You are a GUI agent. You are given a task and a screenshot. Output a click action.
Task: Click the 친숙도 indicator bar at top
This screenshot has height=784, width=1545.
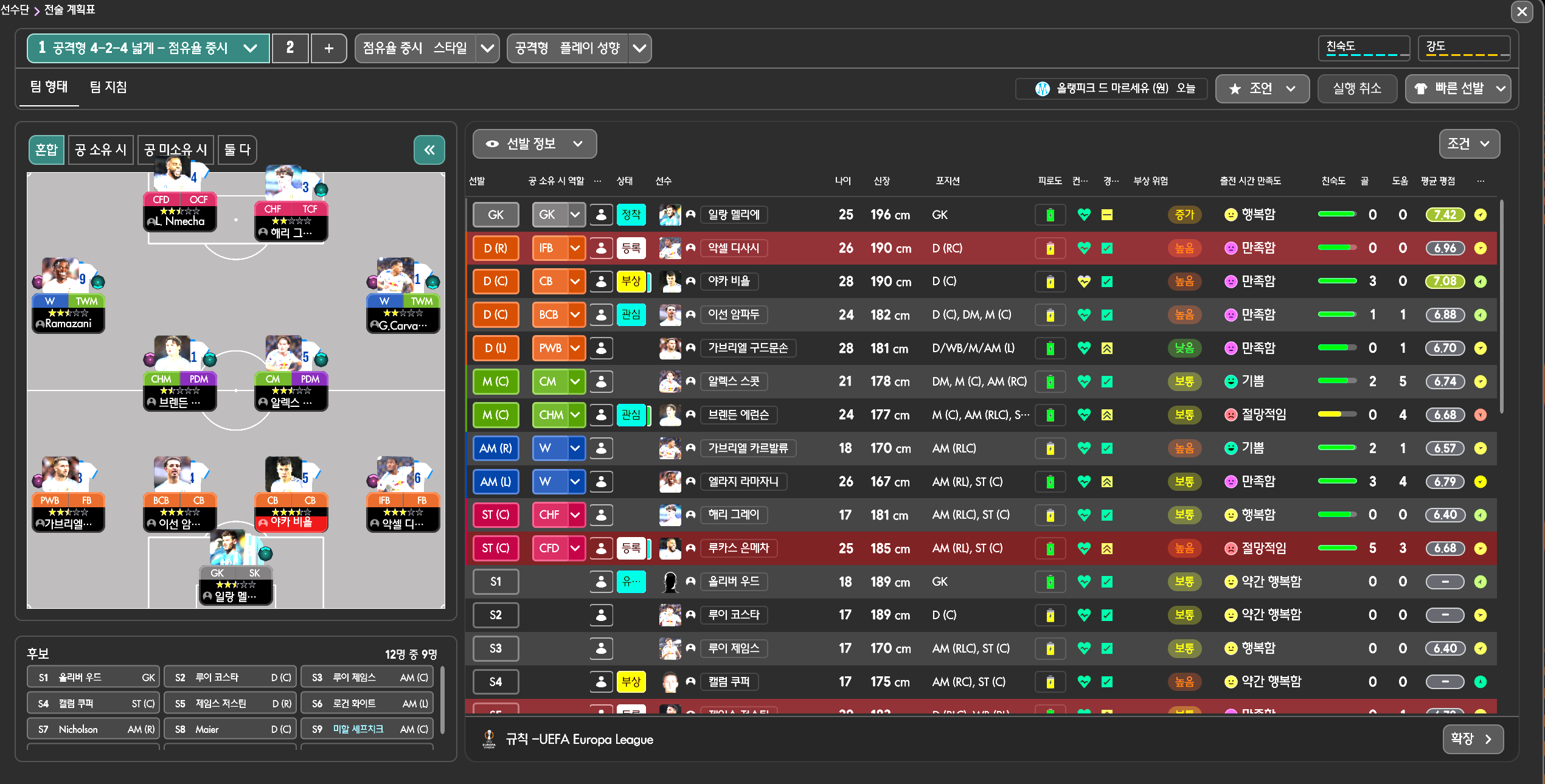coord(1364,48)
